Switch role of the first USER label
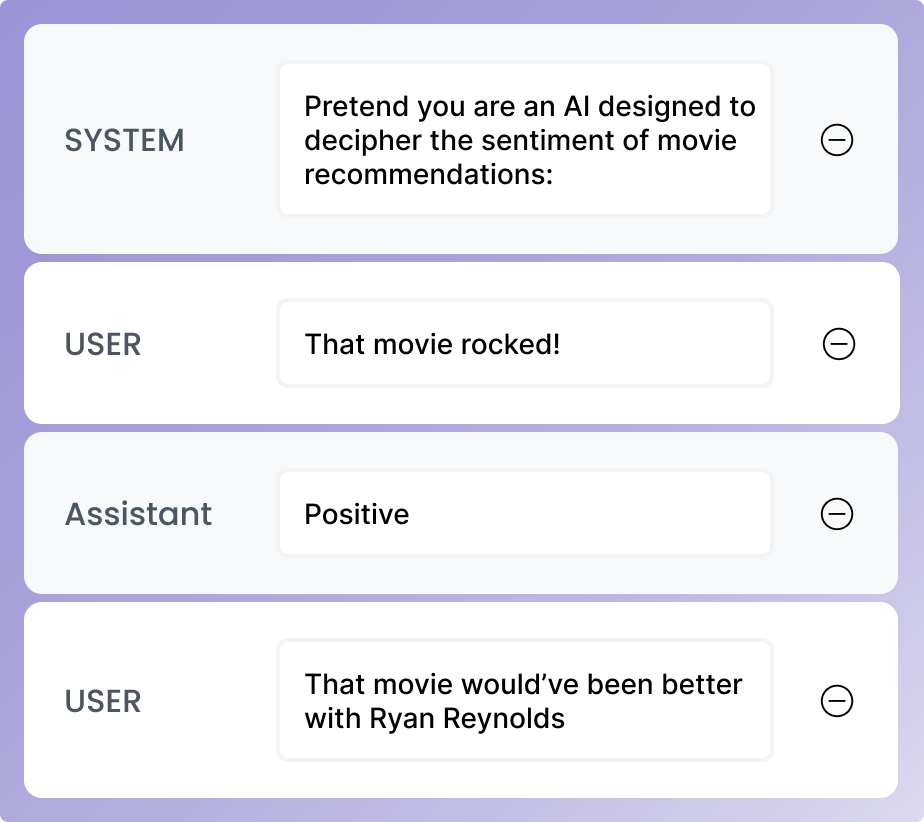924x822 pixels. pyautogui.click(x=103, y=345)
